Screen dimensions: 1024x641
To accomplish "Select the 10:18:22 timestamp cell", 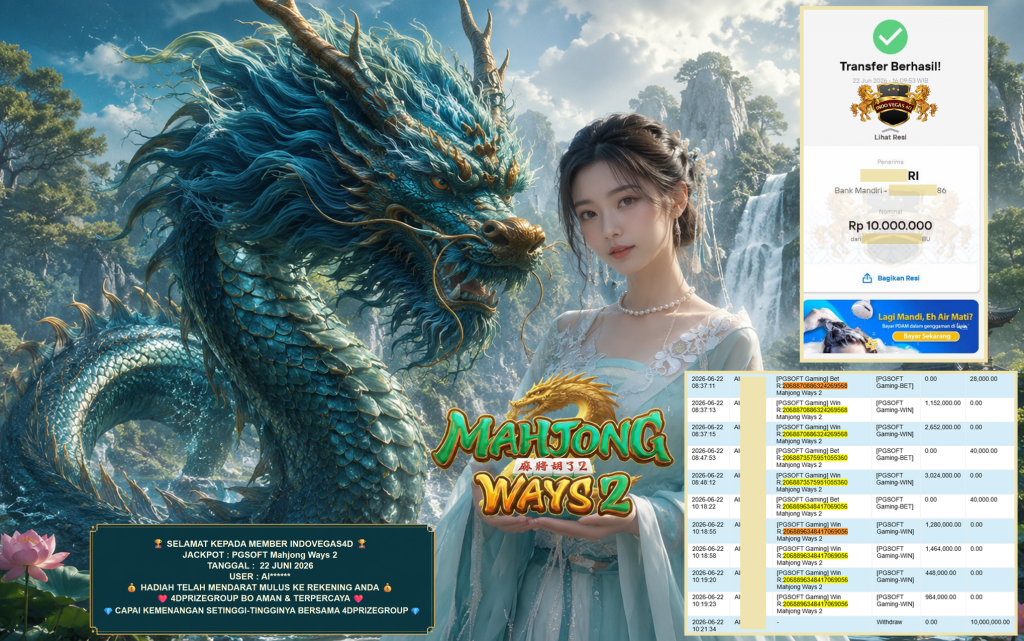I will click(x=707, y=503).
